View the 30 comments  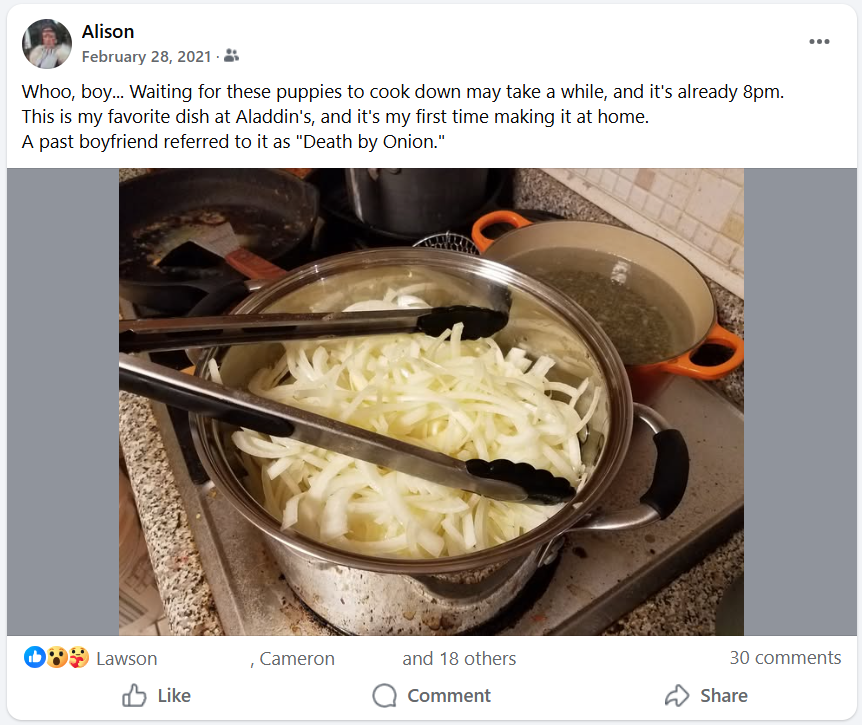(x=785, y=657)
